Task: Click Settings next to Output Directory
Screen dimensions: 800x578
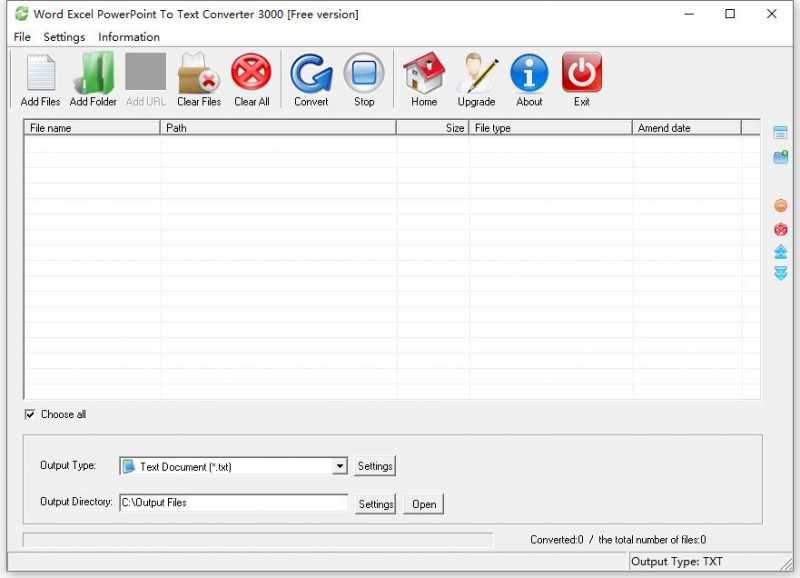Action: [x=375, y=504]
